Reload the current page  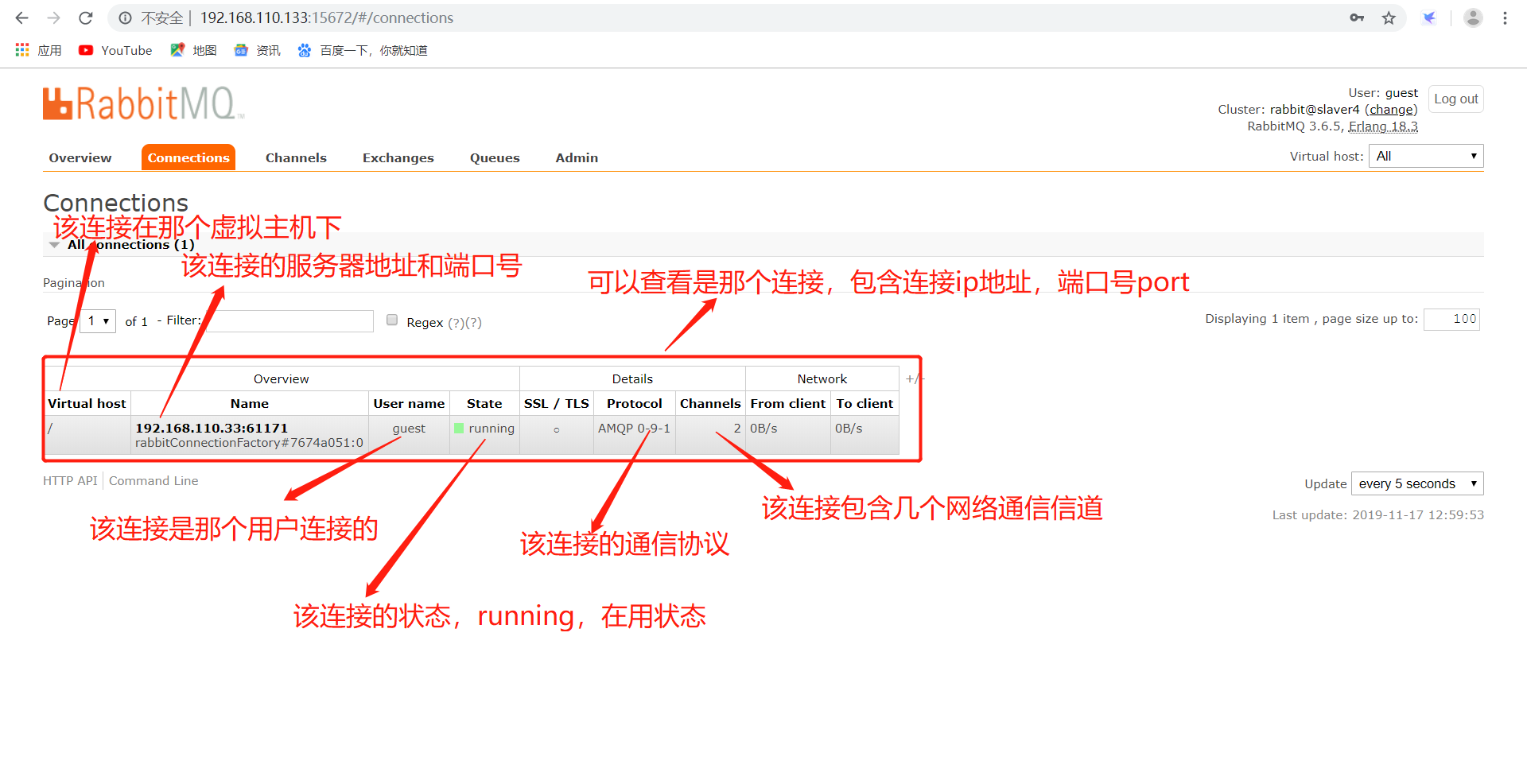pos(86,17)
